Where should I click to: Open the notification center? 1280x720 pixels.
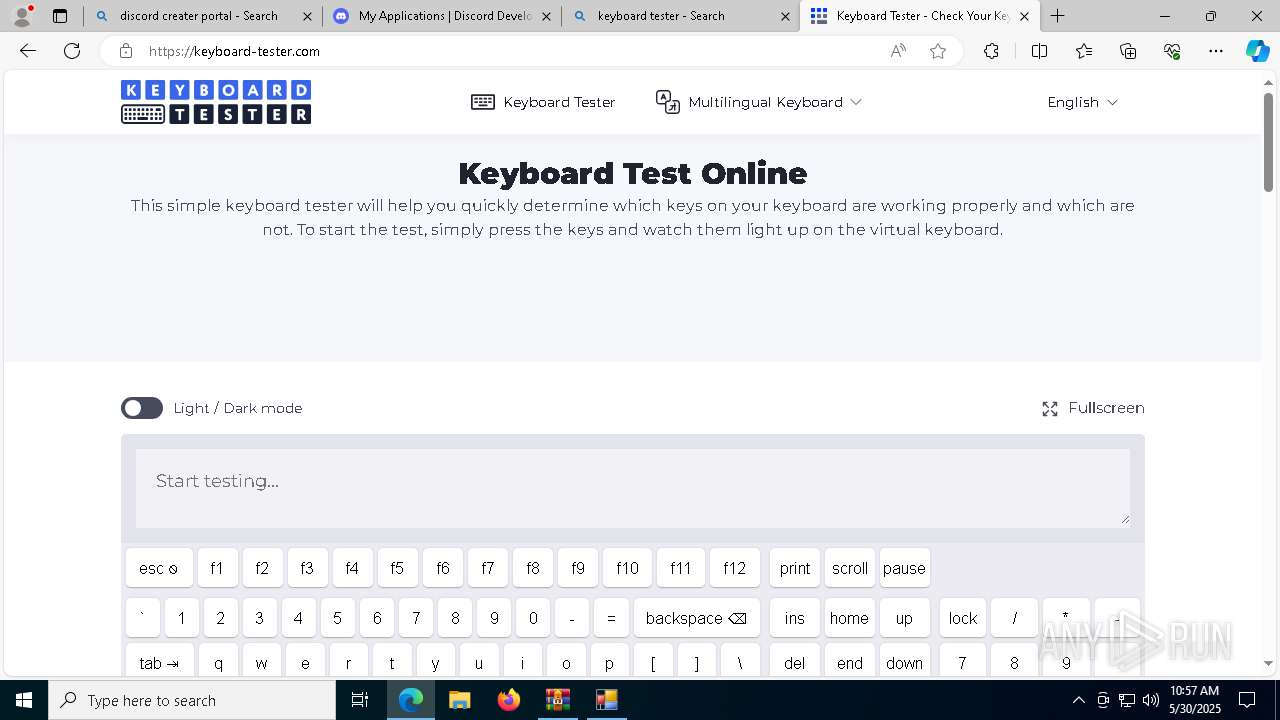tap(1247, 700)
